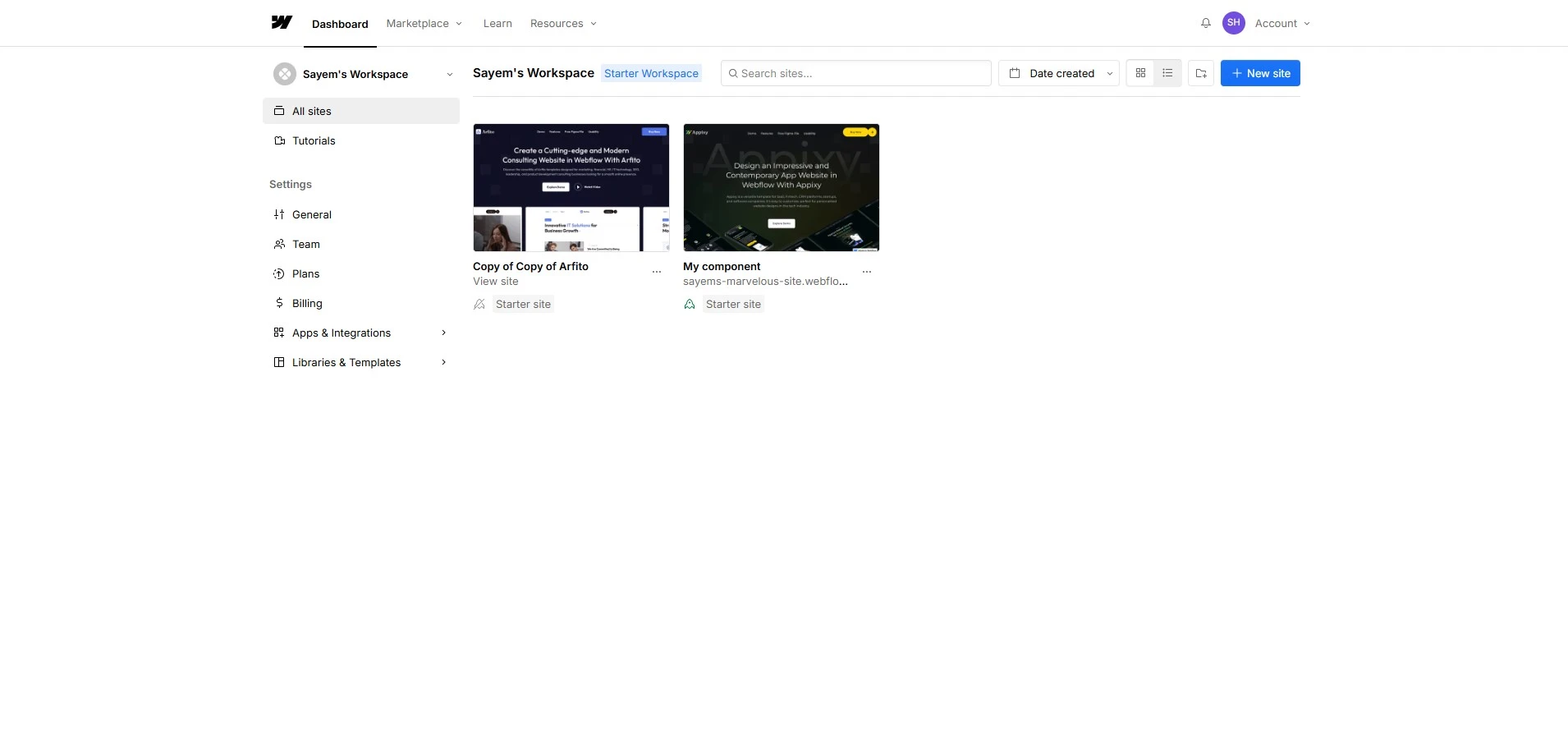1568x748 pixels.
Task: Click the SH profile avatar
Action: click(x=1233, y=23)
